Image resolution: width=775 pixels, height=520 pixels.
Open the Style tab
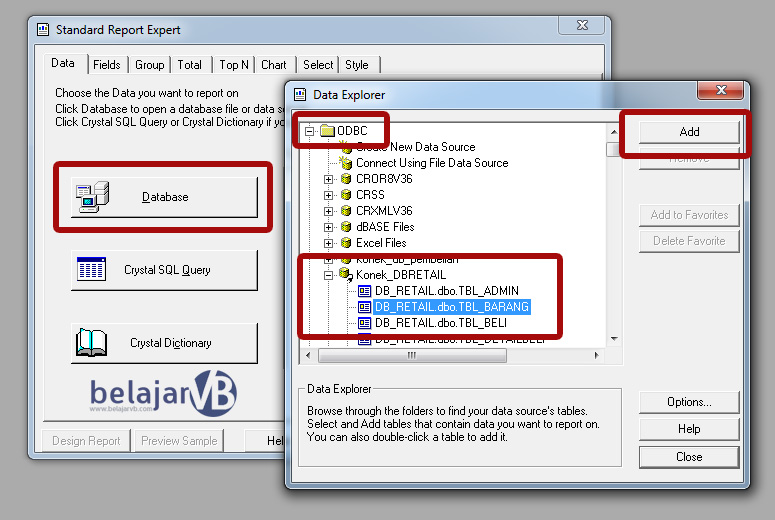pos(357,65)
